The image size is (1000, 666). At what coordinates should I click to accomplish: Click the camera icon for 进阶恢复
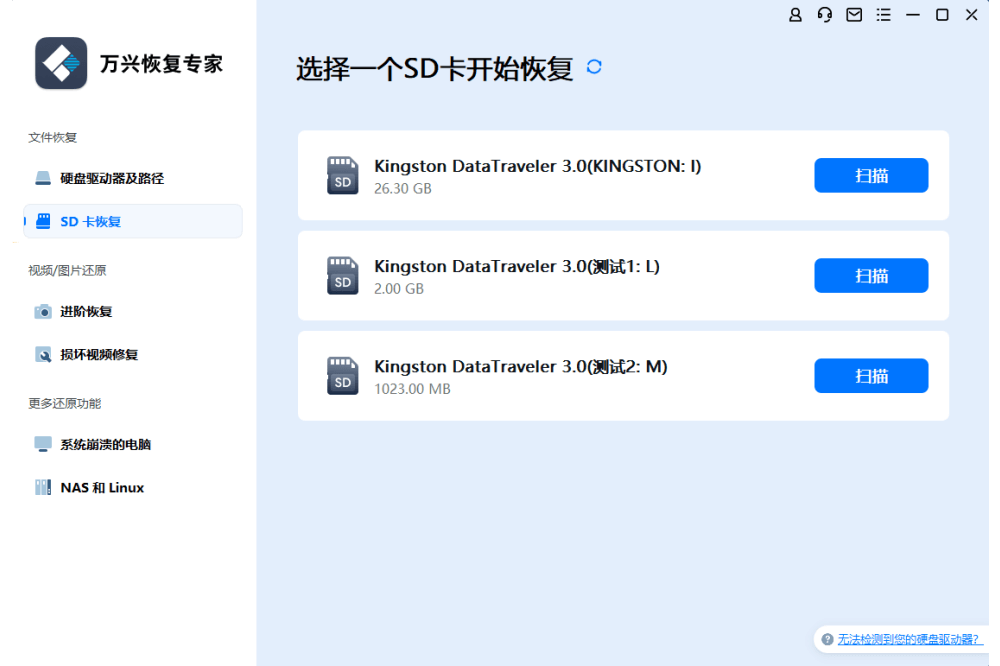pyautogui.click(x=43, y=311)
